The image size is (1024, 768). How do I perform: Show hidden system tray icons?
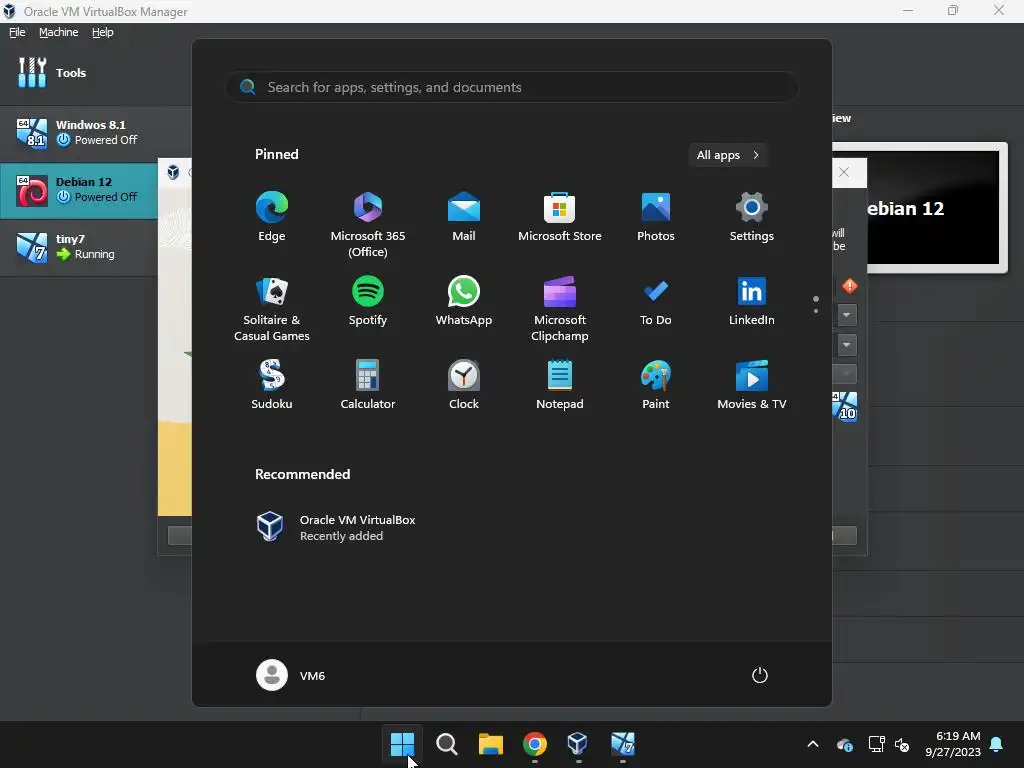(x=813, y=744)
